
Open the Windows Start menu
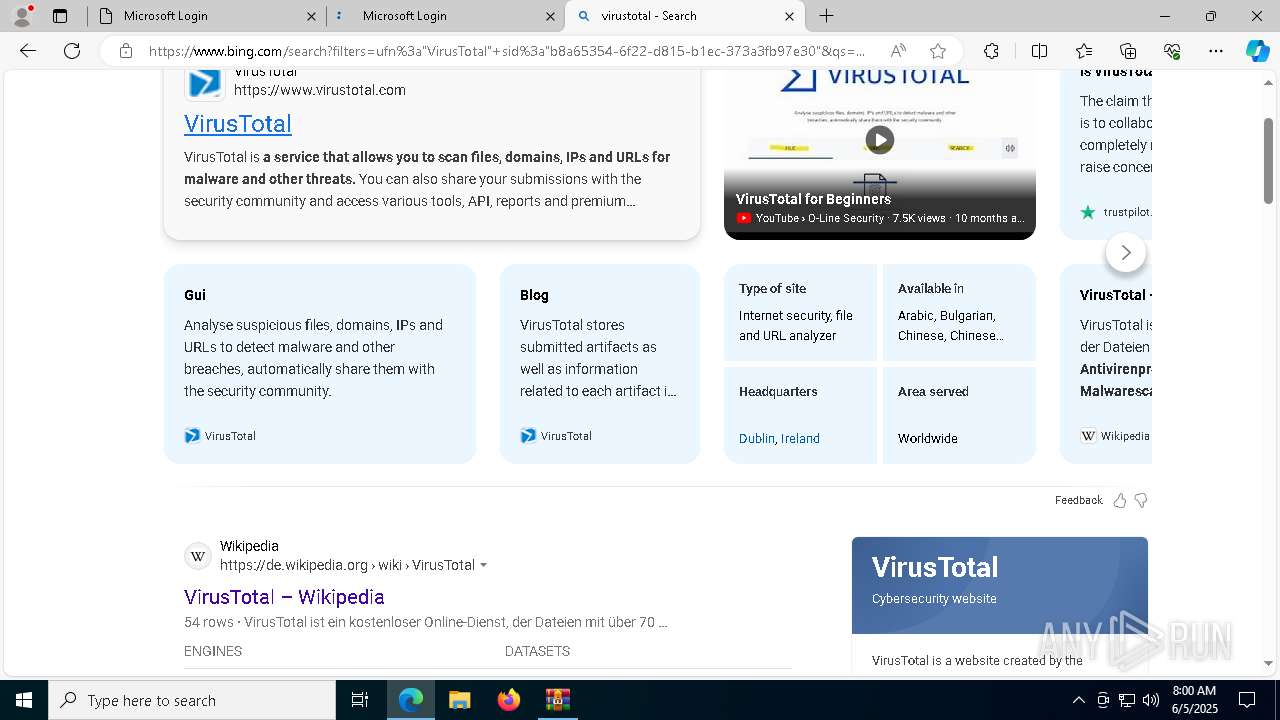coord(24,700)
